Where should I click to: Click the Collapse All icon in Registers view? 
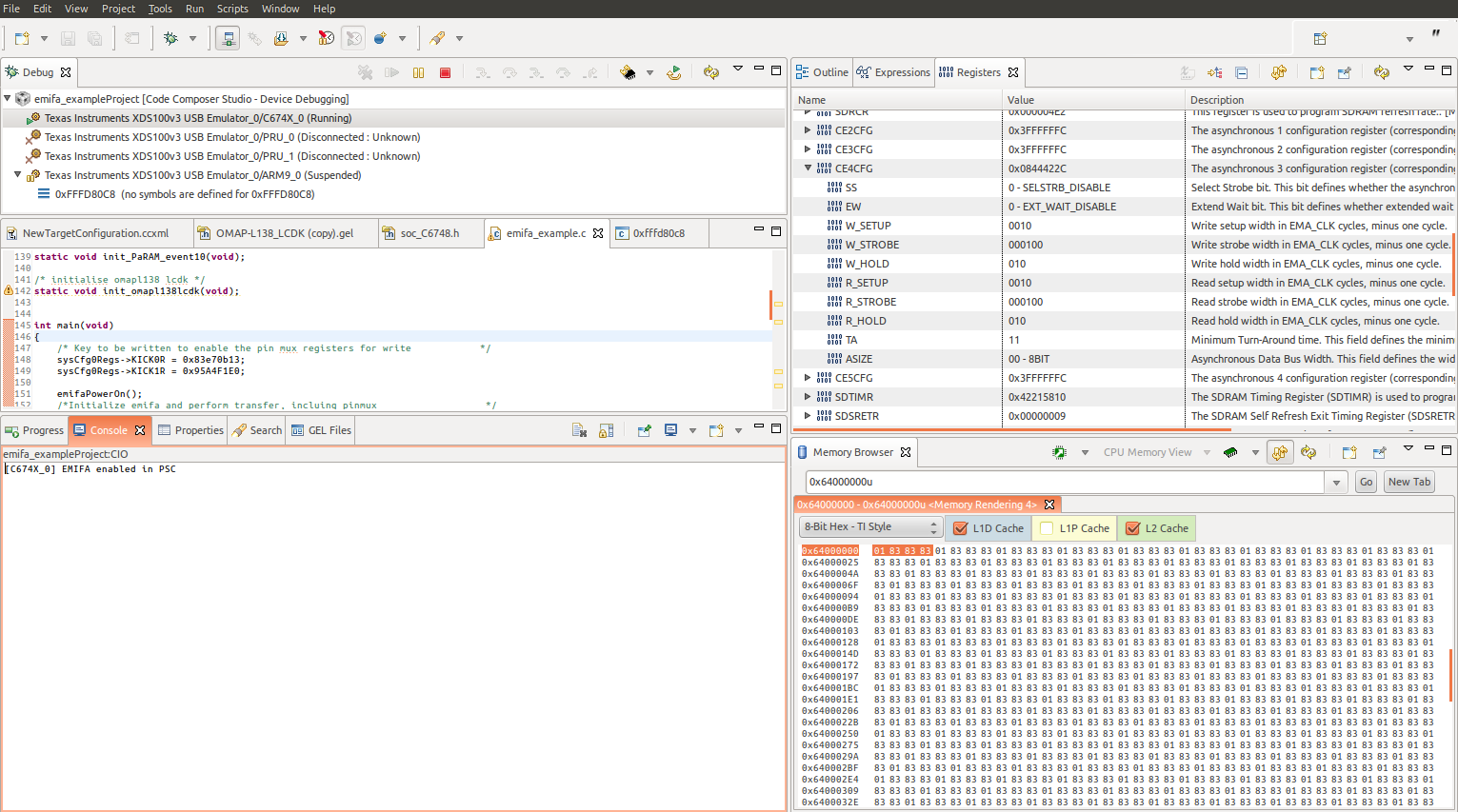point(1242,72)
